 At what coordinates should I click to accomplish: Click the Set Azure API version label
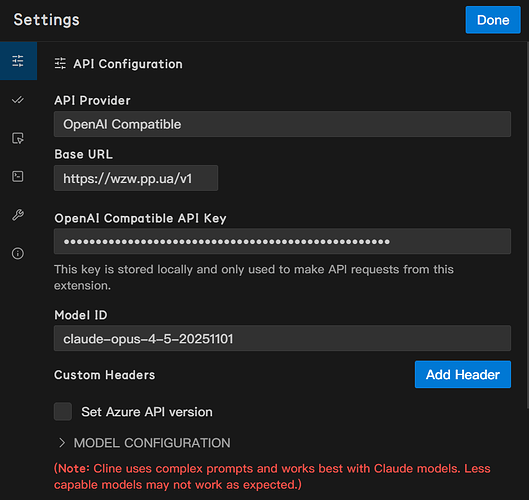point(147,412)
